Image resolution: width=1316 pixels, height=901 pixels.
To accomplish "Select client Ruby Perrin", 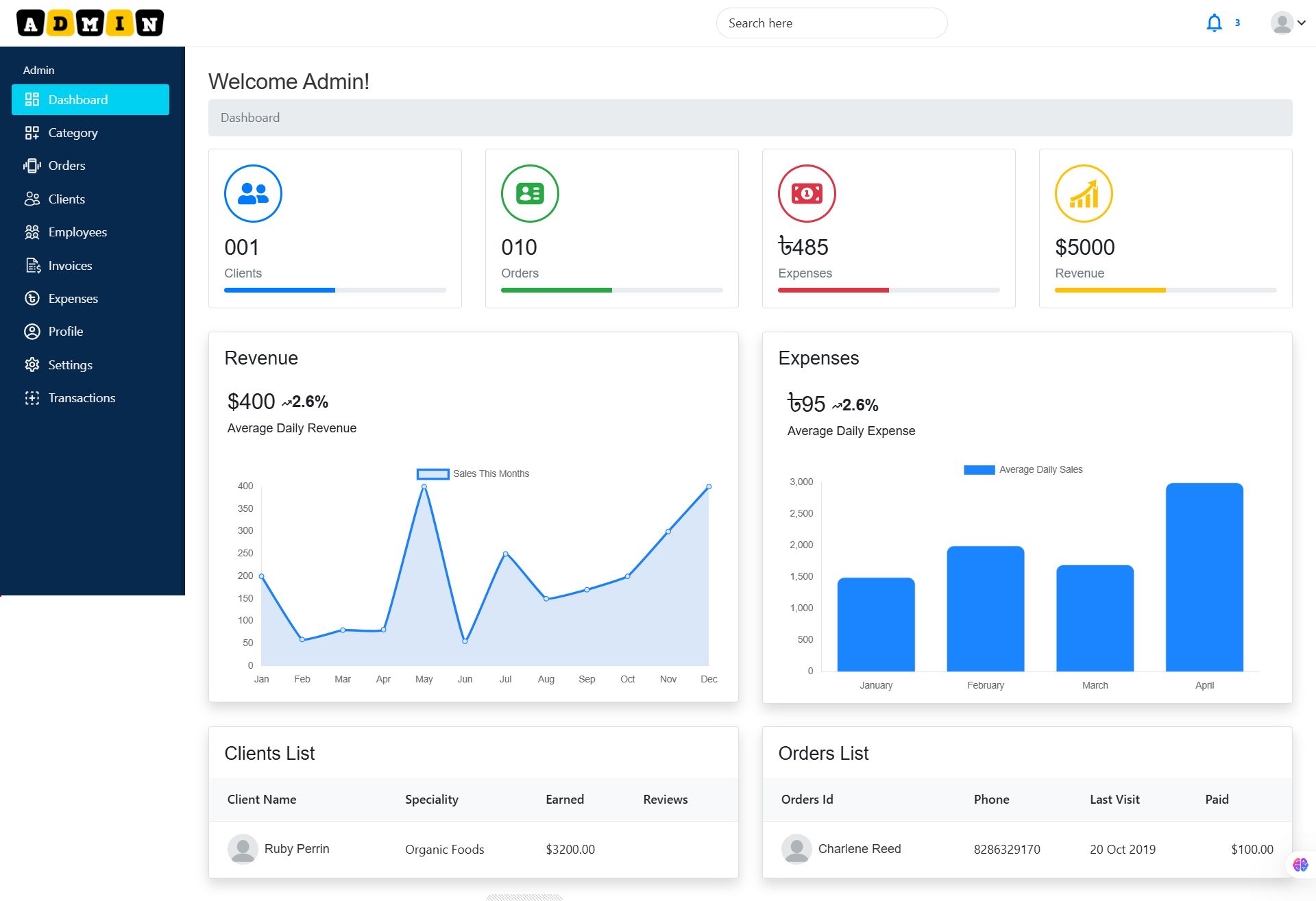I will point(297,848).
